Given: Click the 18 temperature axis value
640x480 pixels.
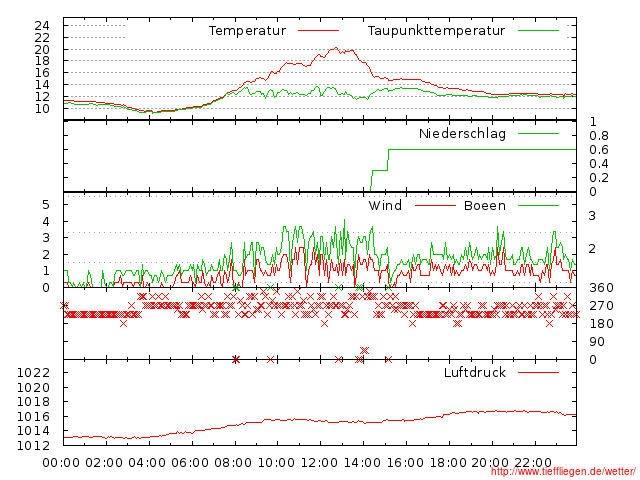Looking at the screenshot, I should (x=42, y=61).
